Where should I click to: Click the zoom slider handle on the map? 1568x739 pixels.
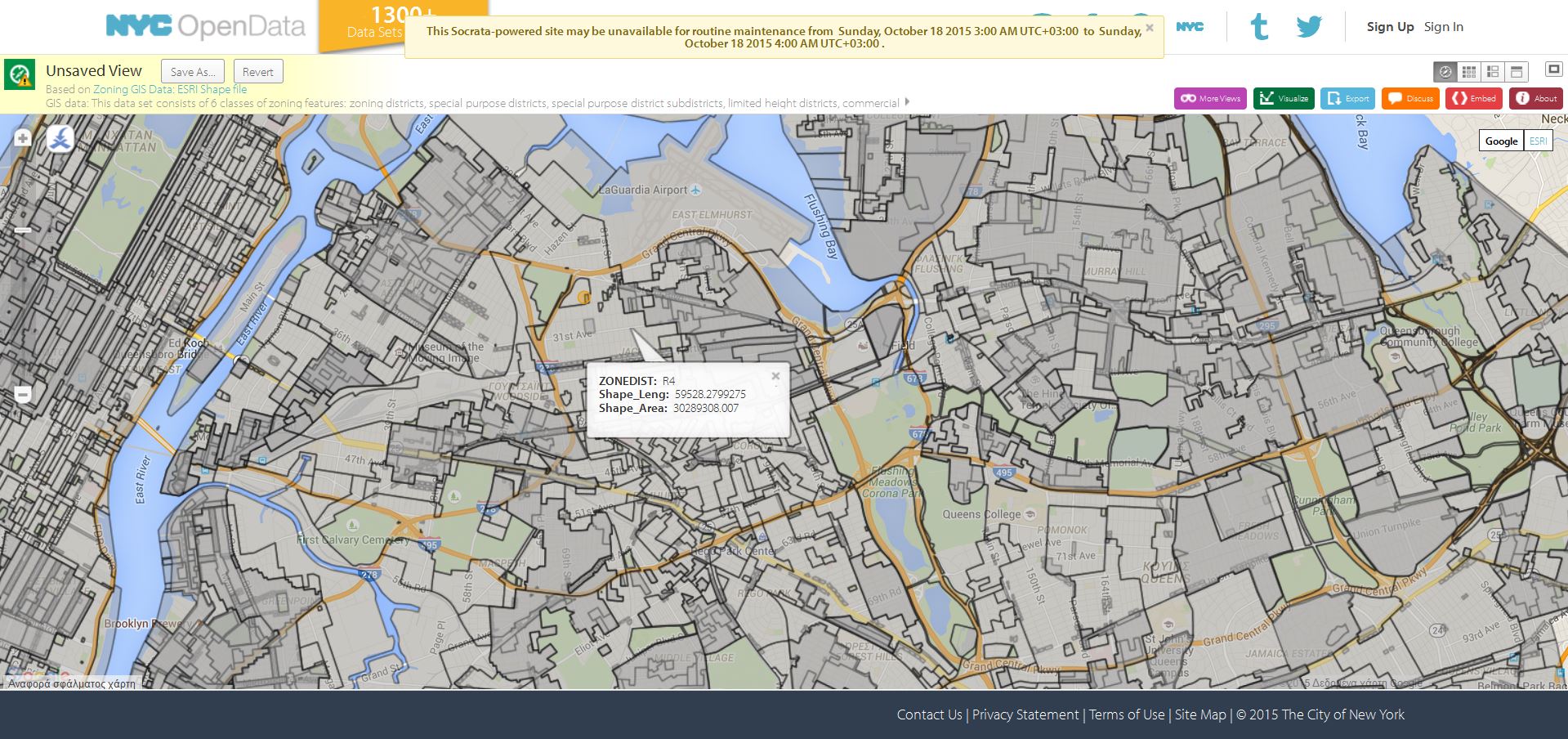click(23, 231)
